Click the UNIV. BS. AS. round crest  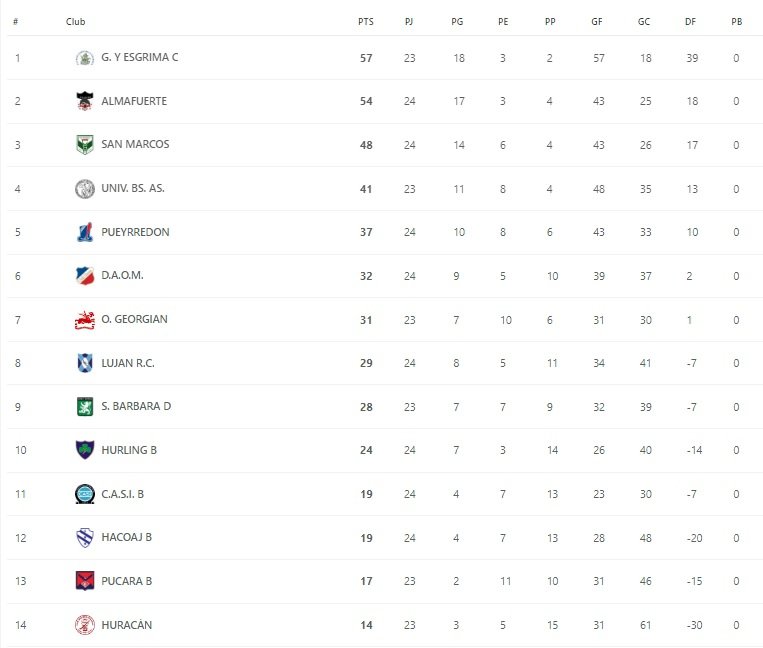[x=85, y=189]
